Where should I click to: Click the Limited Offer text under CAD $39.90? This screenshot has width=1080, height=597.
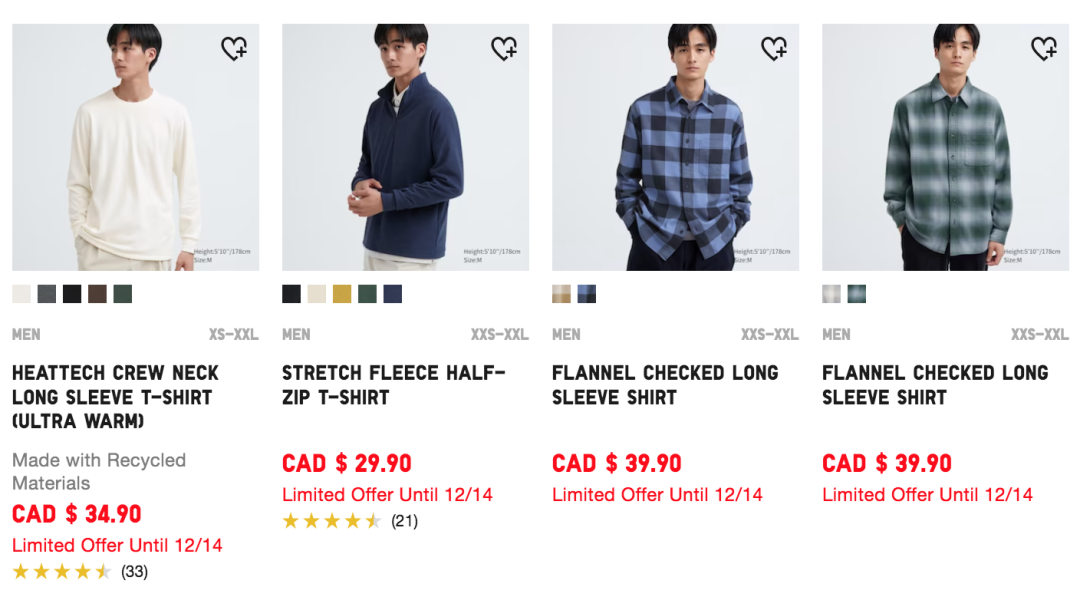(x=655, y=494)
